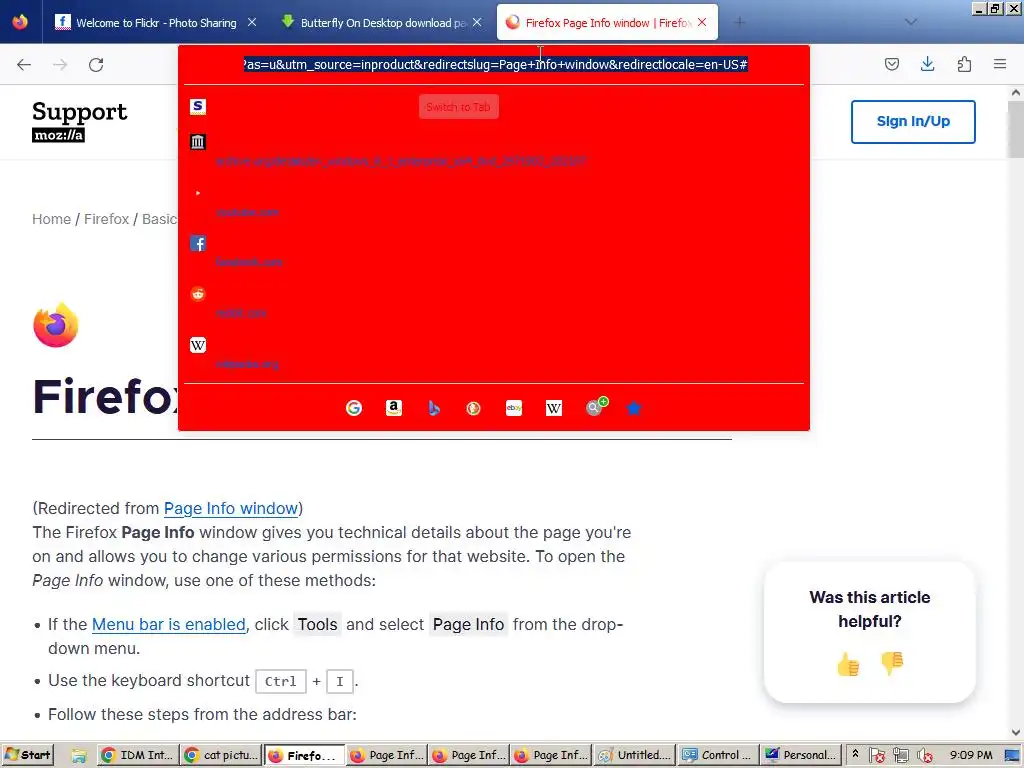Click the page scrollbar up arrow
1024x768 pixels.
[x=1016, y=93]
